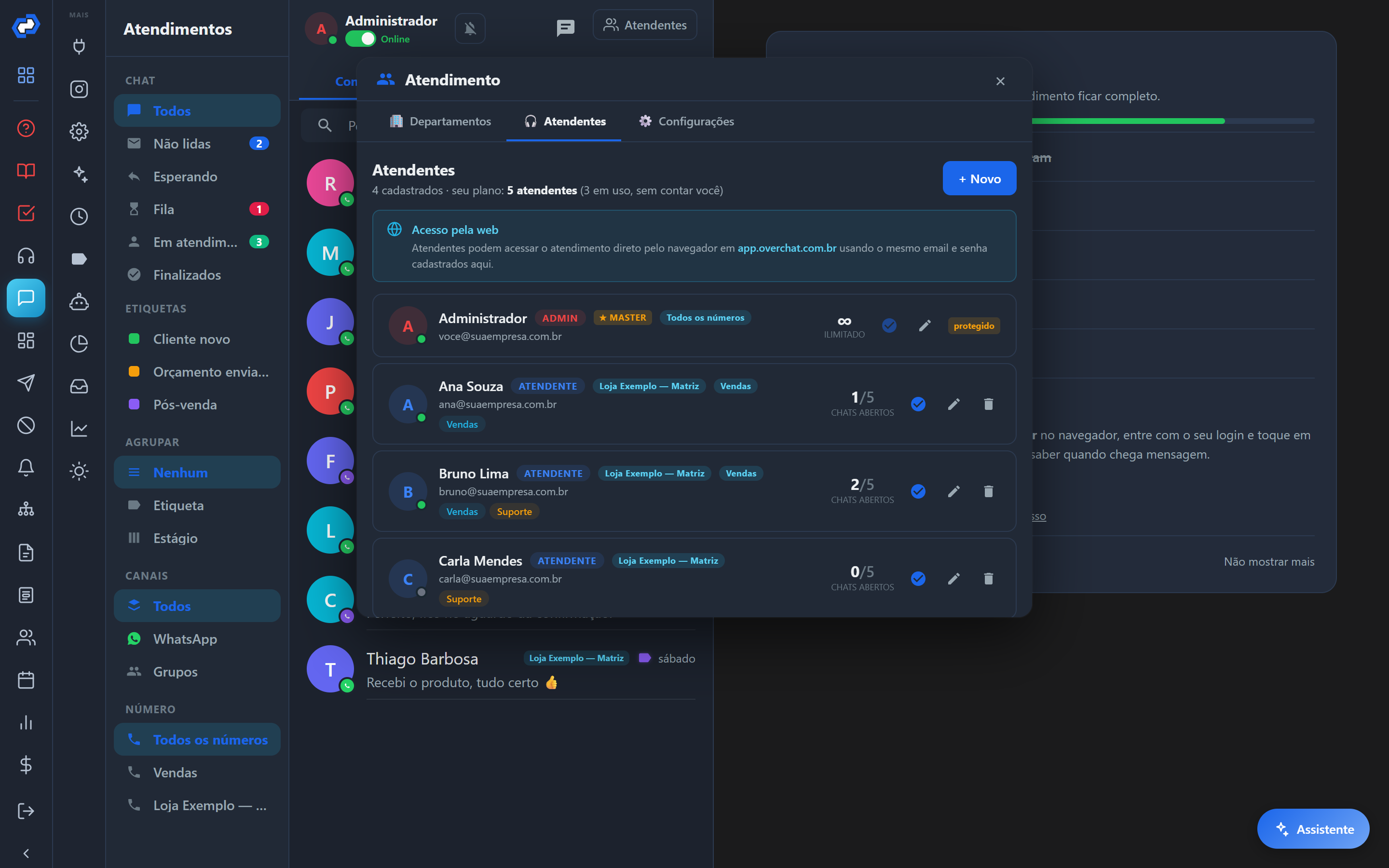Switch to the Configurações tab

click(x=686, y=121)
